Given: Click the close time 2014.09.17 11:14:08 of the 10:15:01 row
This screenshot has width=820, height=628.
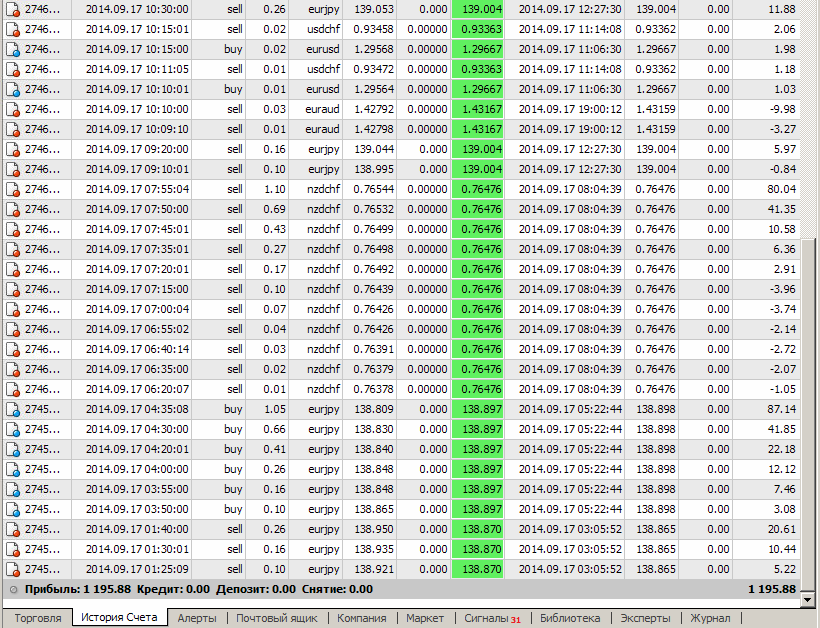Looking at the screenshot, I should [570, 29].
